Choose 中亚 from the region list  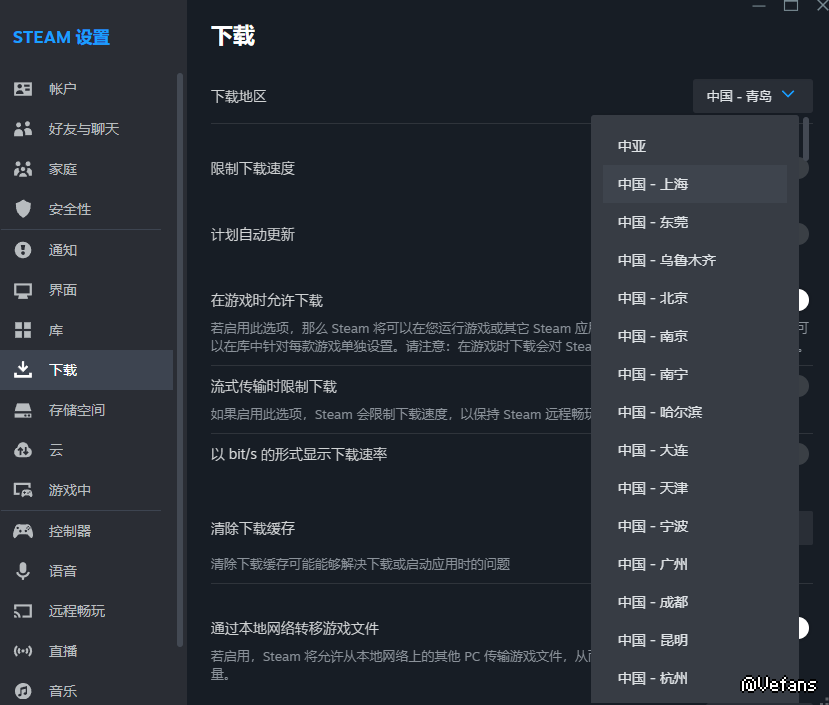pyautogui.click(x=695, y=146)
